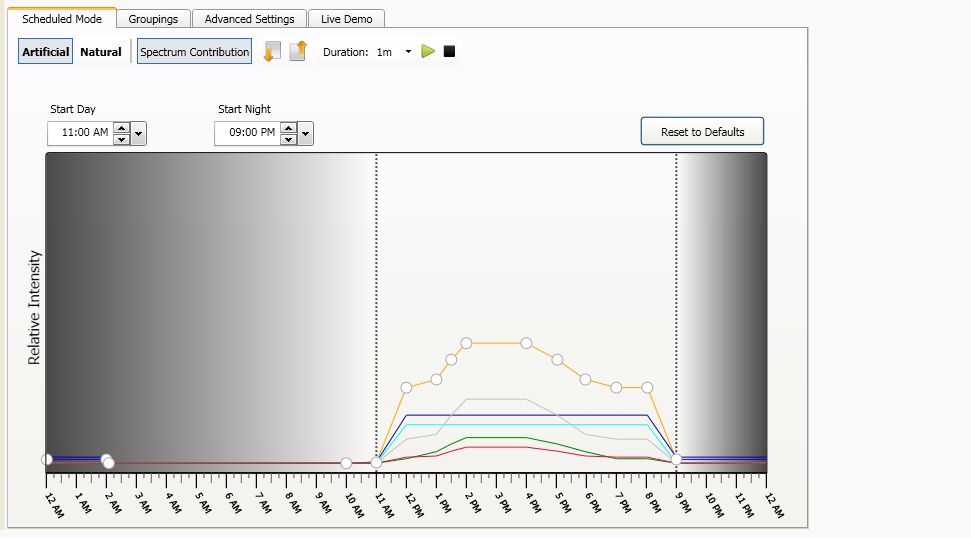Go to the Live Demo tab

pyautogui.click(x=346, y=19)
